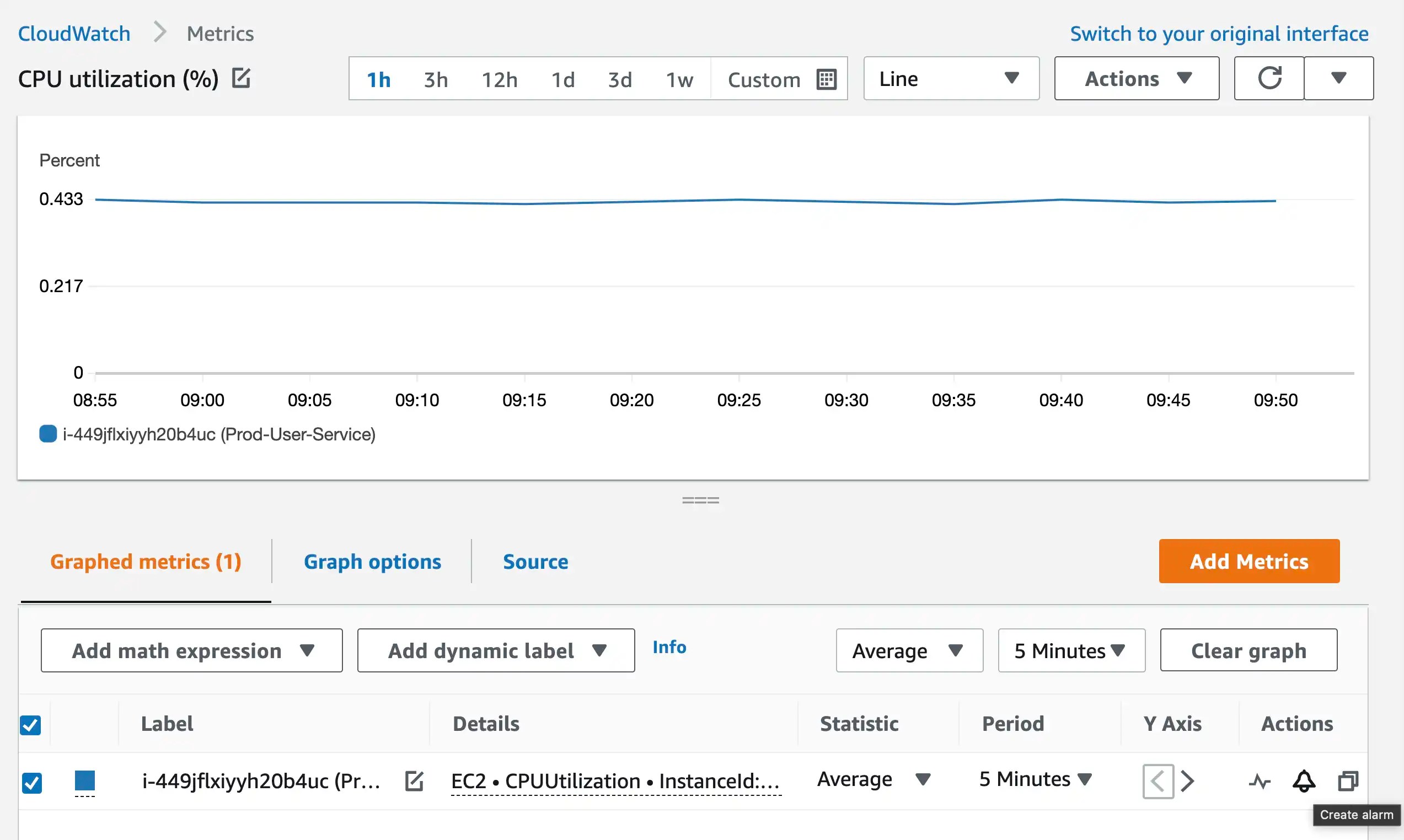Uncheck the i-449jflxiyyh20b4uc metric row
The height and width of the screenshot is (840, 1404).
tap(31, 783)
